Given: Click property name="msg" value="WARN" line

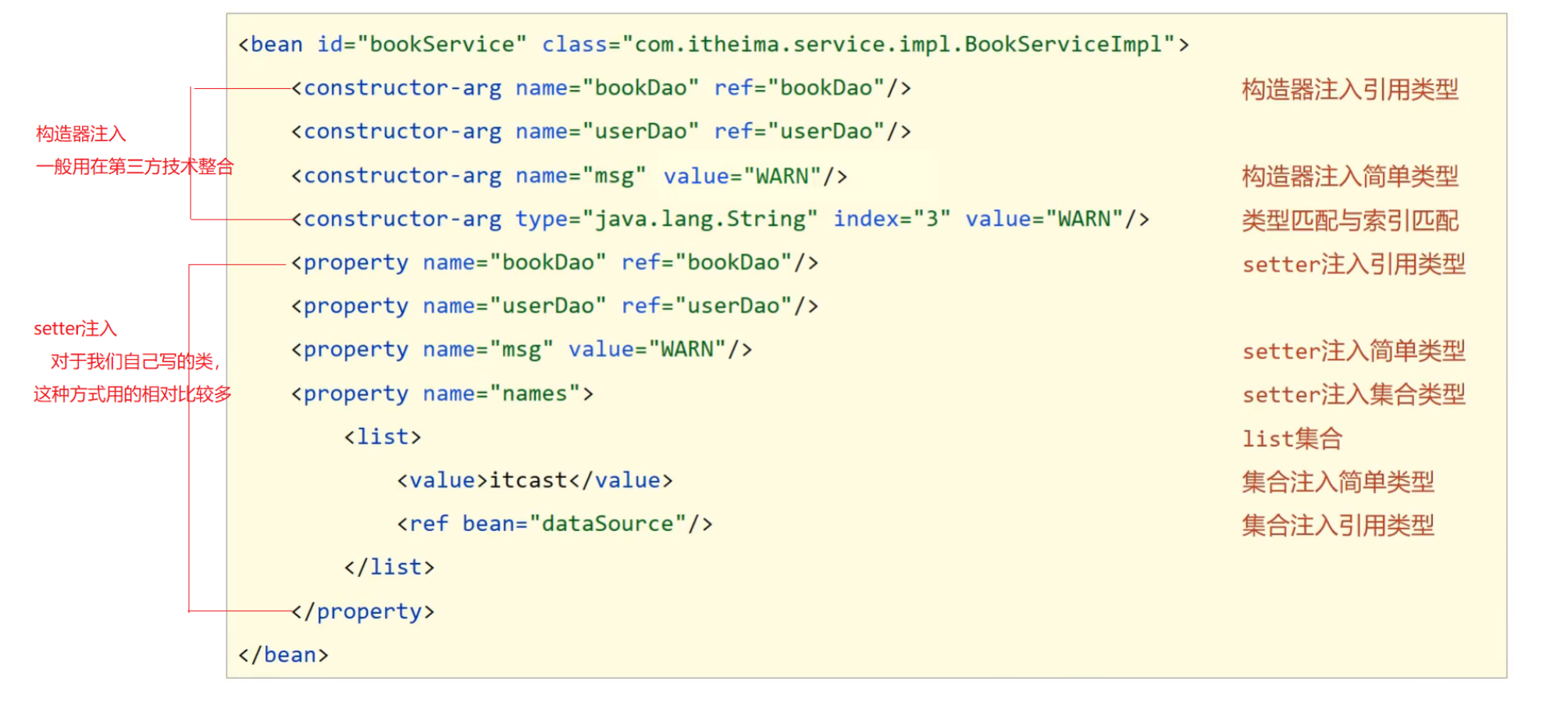Looking at the screenshot, I should pyautogui.click(x=522, y=350).
